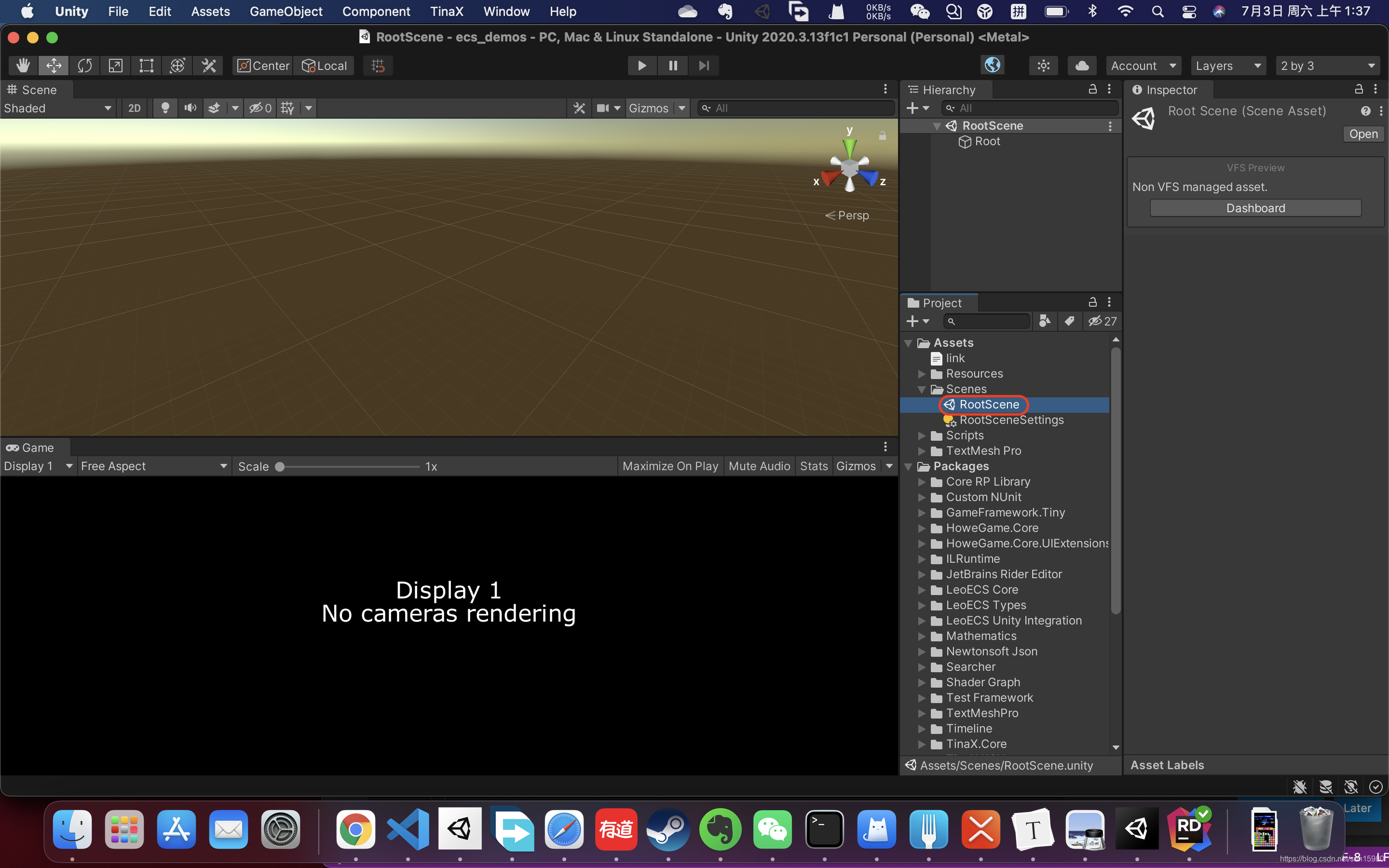
Task: Click search by type icon in Project
Action: 1045,321
